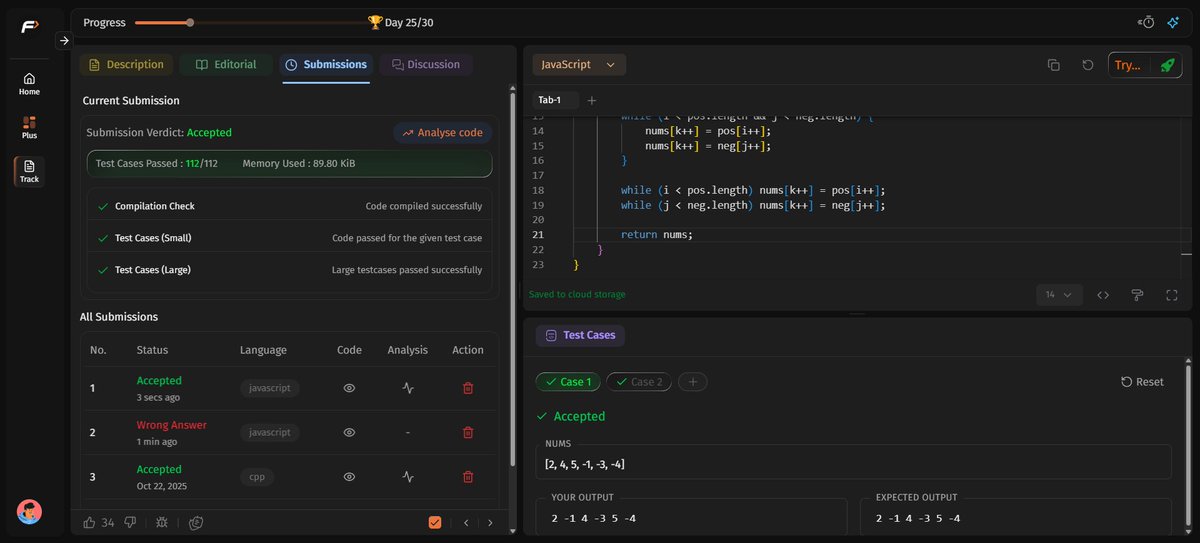Screen dimensions: 1200x543
Task: View code of submission 1
Action: coord(349,388)
